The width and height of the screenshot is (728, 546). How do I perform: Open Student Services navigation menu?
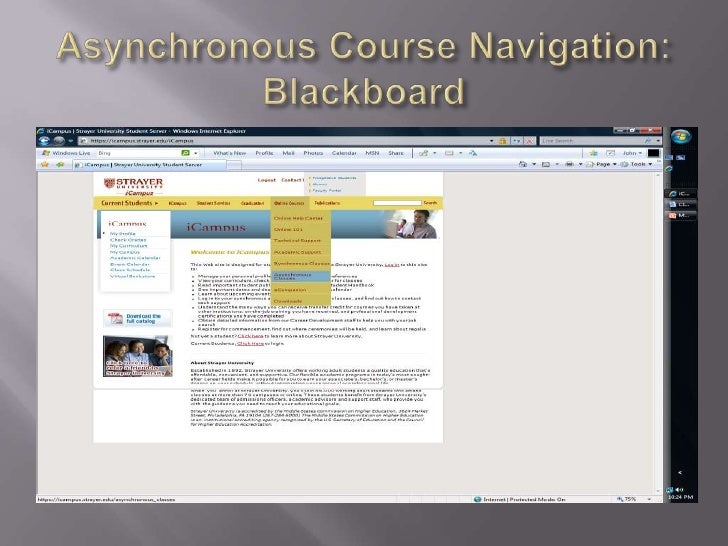pyautogui.click(x=213, y=203)
